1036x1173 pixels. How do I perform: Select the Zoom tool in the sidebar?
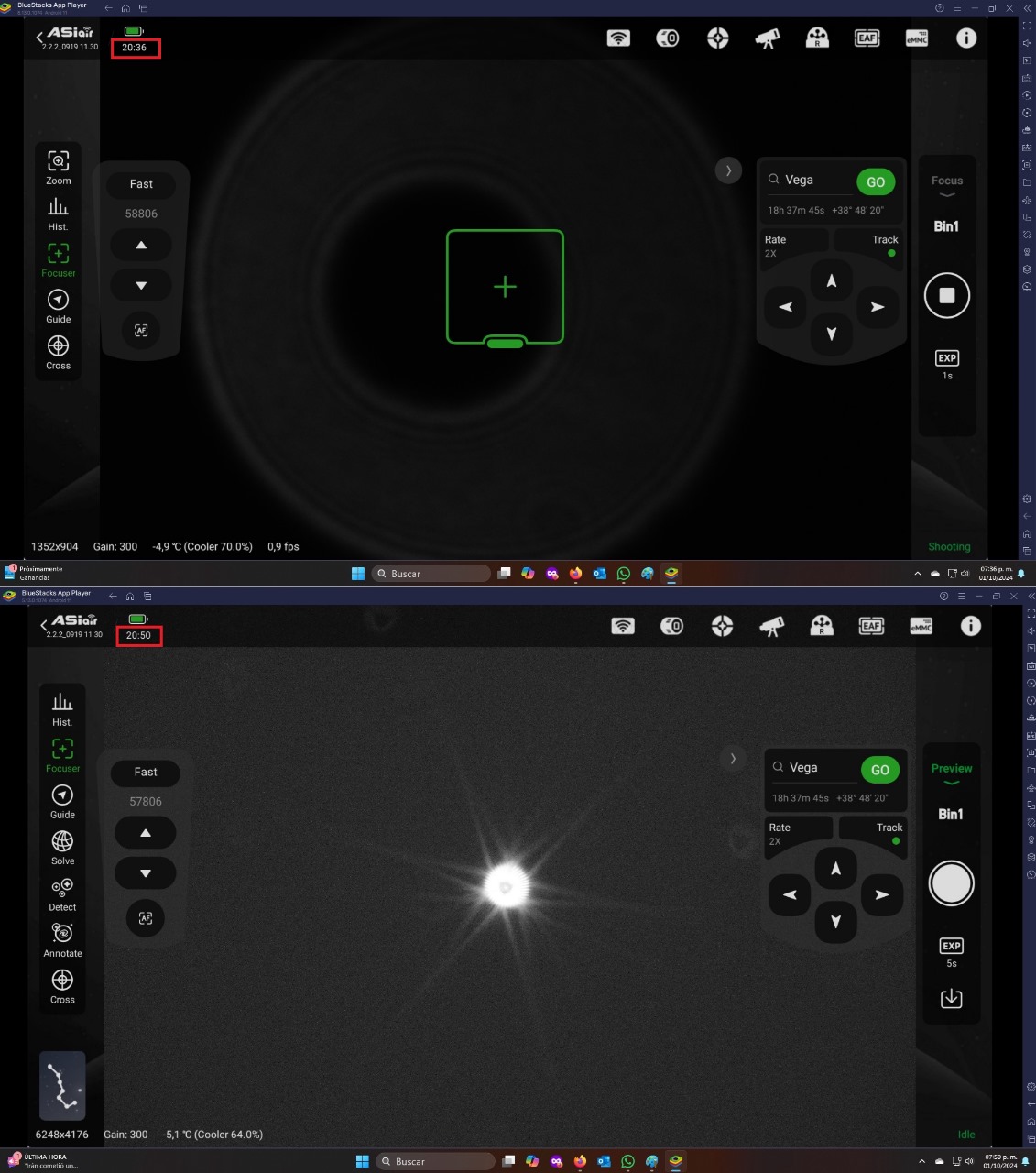pos(59,168)
